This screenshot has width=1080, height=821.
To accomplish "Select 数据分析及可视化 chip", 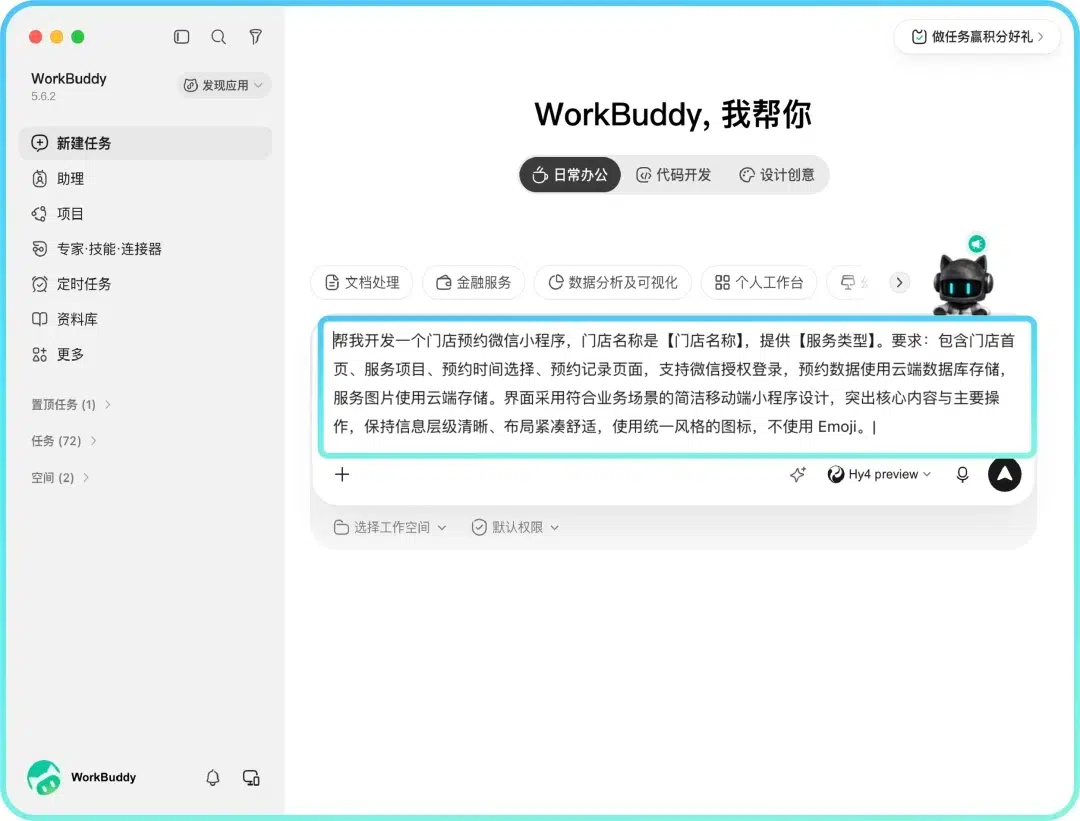I will point(612,282).
